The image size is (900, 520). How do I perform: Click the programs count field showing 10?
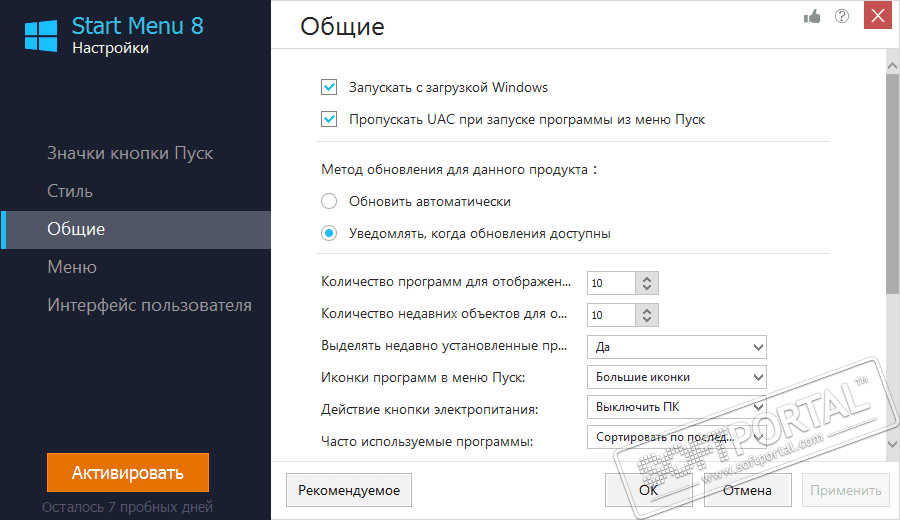coord(611,283)
